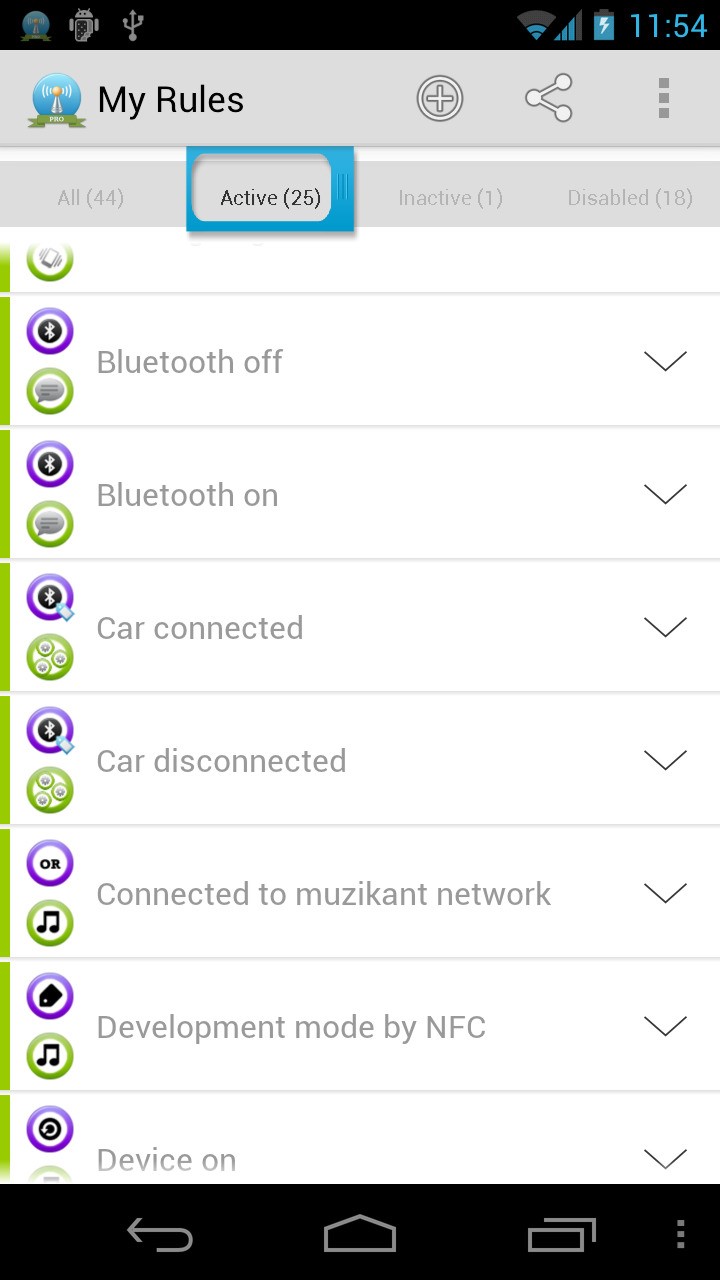Tap the share icon in action bar
720x1280 pixels.
548,99
